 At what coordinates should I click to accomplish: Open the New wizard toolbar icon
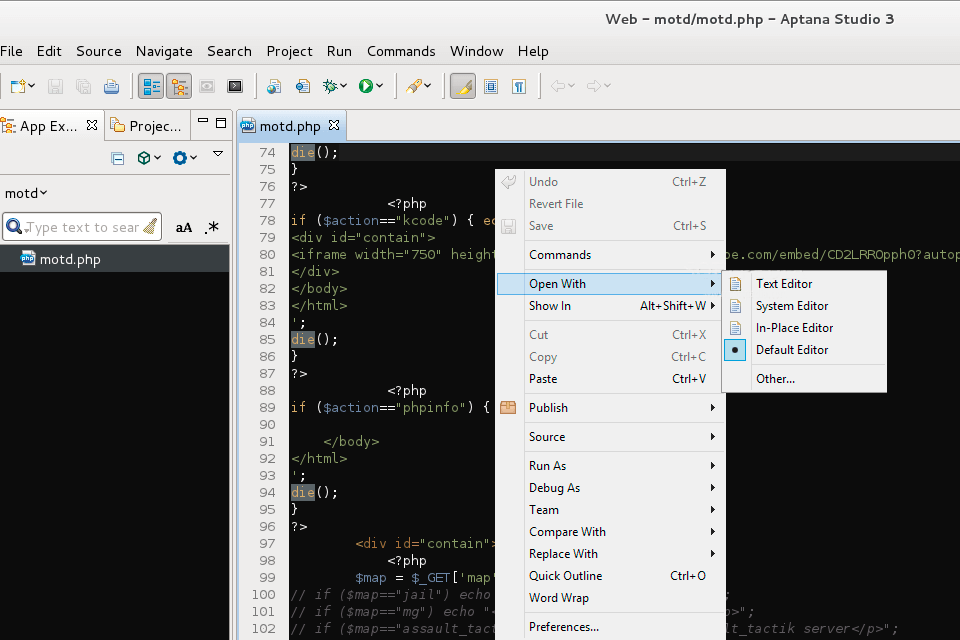pos(18,86)
